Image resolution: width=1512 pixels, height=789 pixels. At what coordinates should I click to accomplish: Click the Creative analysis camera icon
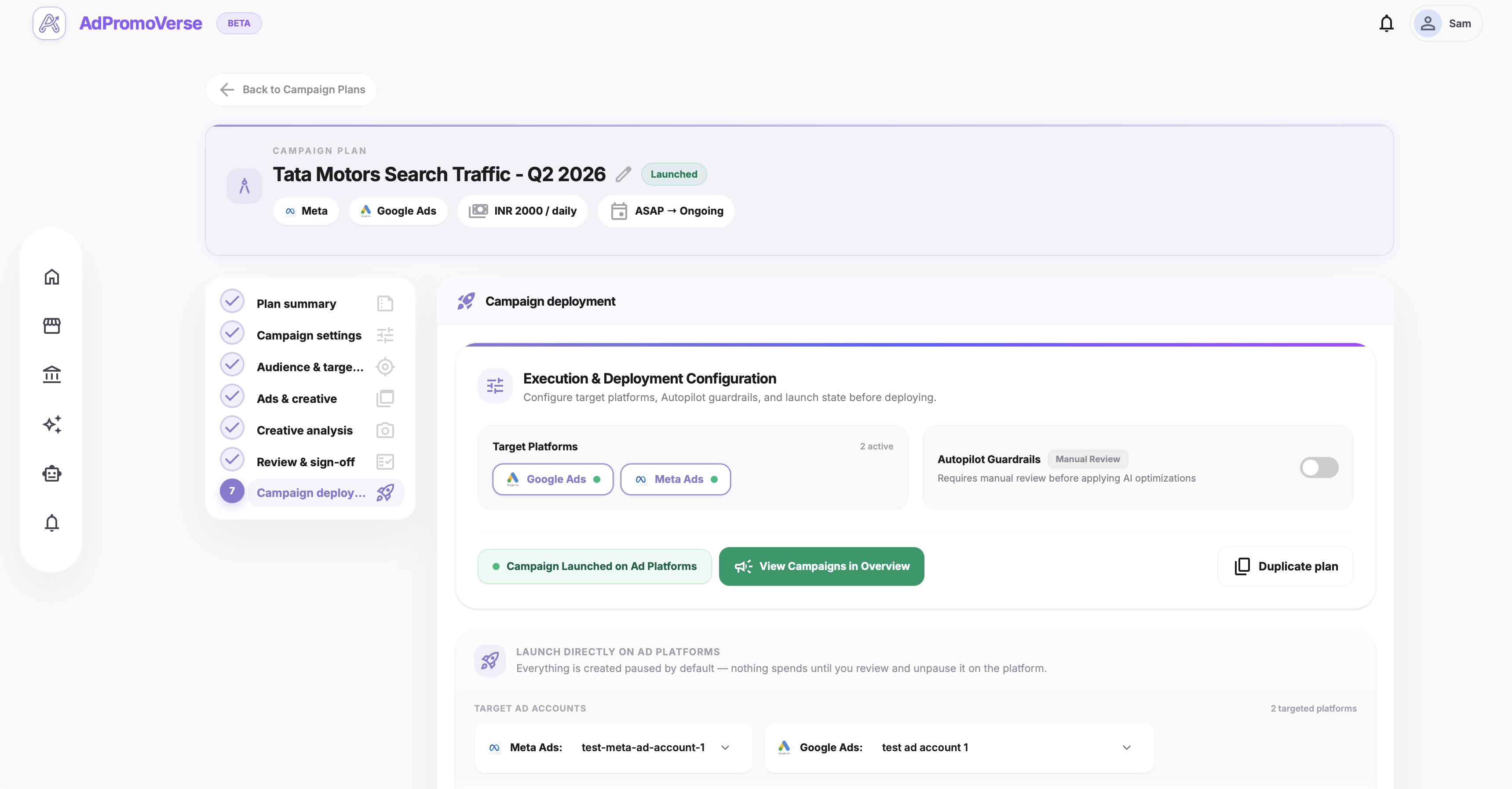coord(385,430)
